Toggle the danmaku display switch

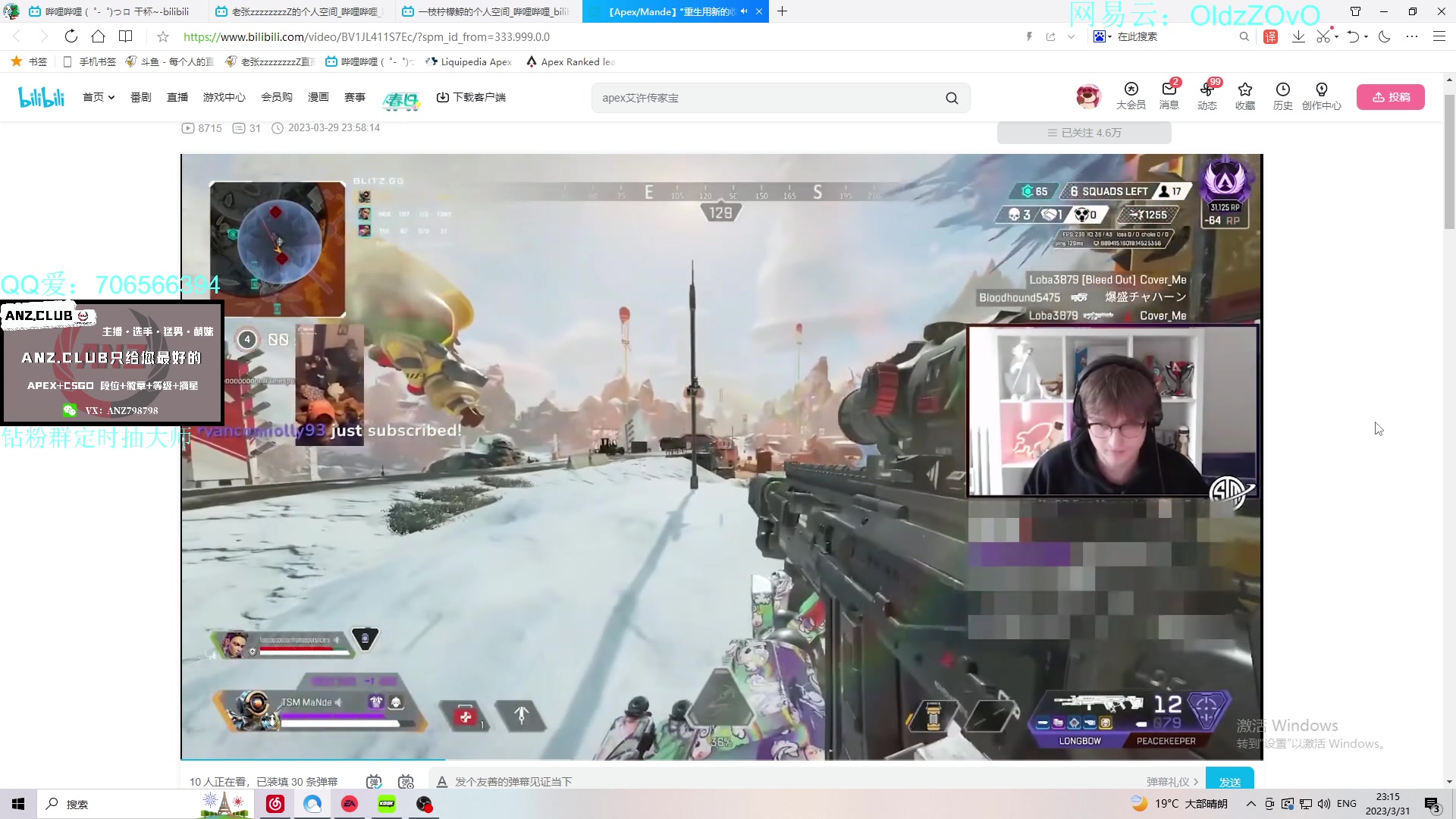(x=374, y=781)
